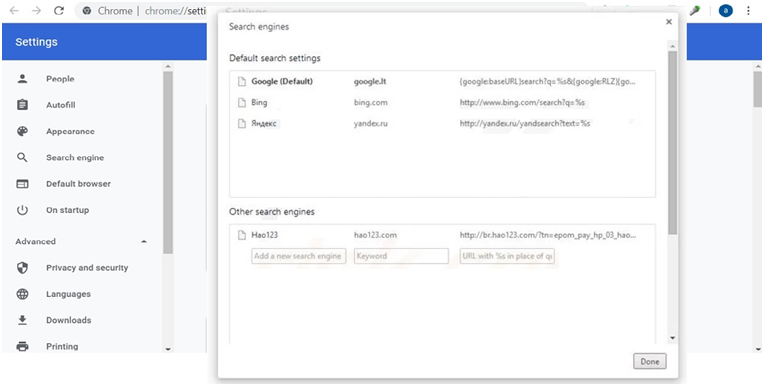
Task: Select the Hao123 search engine entry
Action: tap(442, 235)
